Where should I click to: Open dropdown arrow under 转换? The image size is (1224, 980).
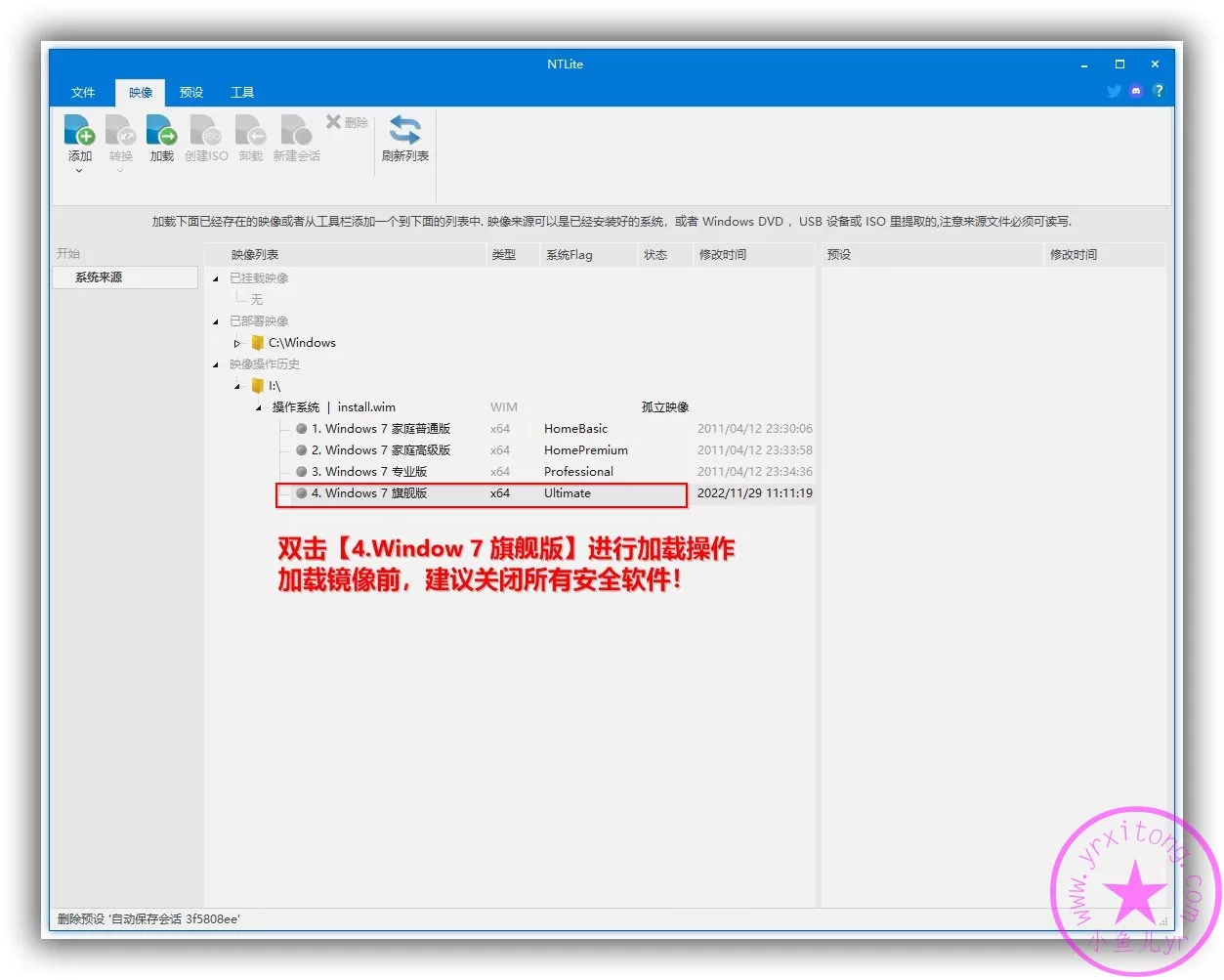120,171
